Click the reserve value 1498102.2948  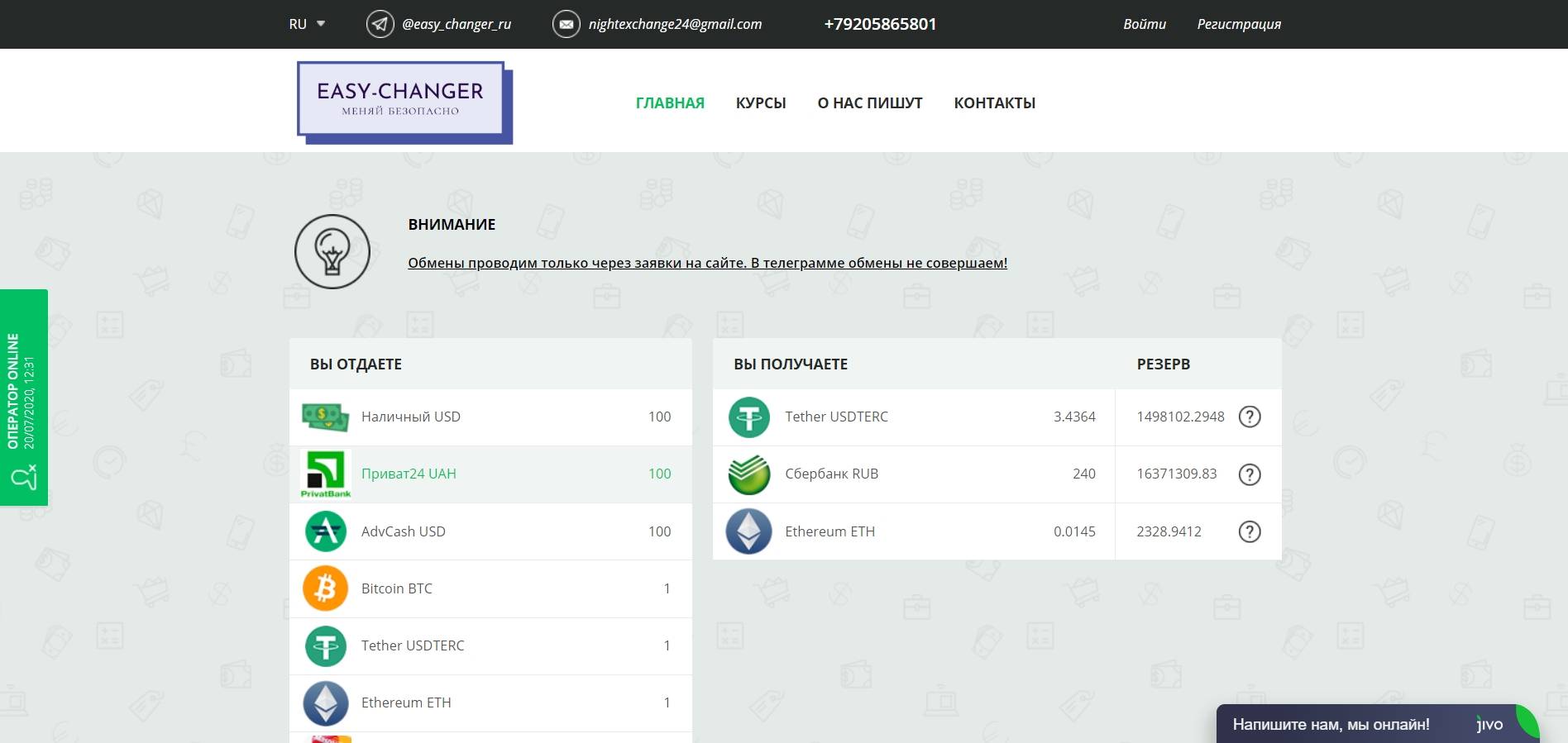[x=1180, y=417]
